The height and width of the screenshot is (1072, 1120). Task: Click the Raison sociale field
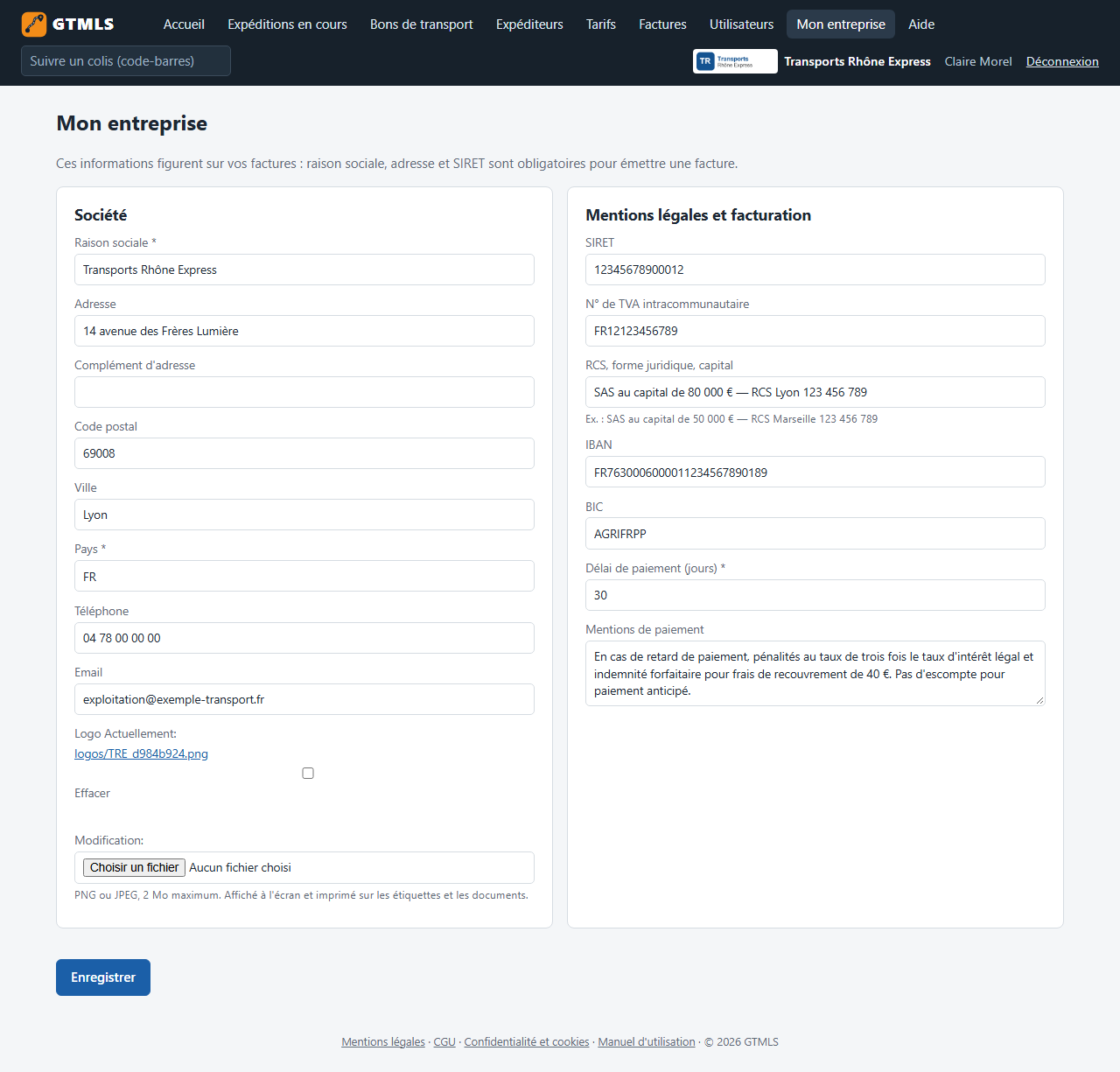(304, 270)
